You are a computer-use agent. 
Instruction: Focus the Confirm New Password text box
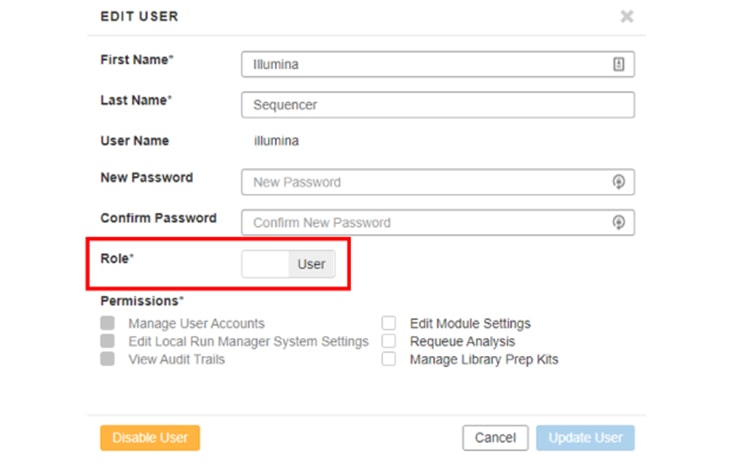[425, 222]
